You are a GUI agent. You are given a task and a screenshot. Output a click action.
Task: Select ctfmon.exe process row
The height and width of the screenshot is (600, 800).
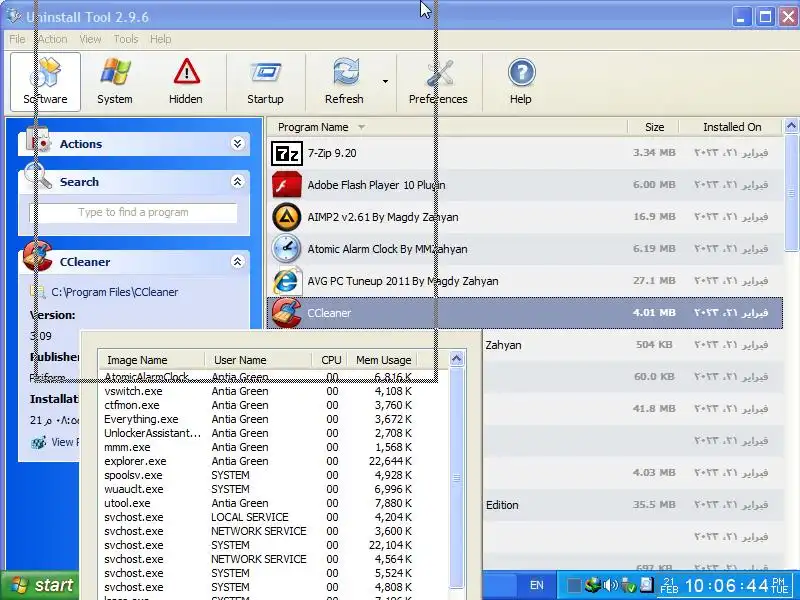[258, 405]
